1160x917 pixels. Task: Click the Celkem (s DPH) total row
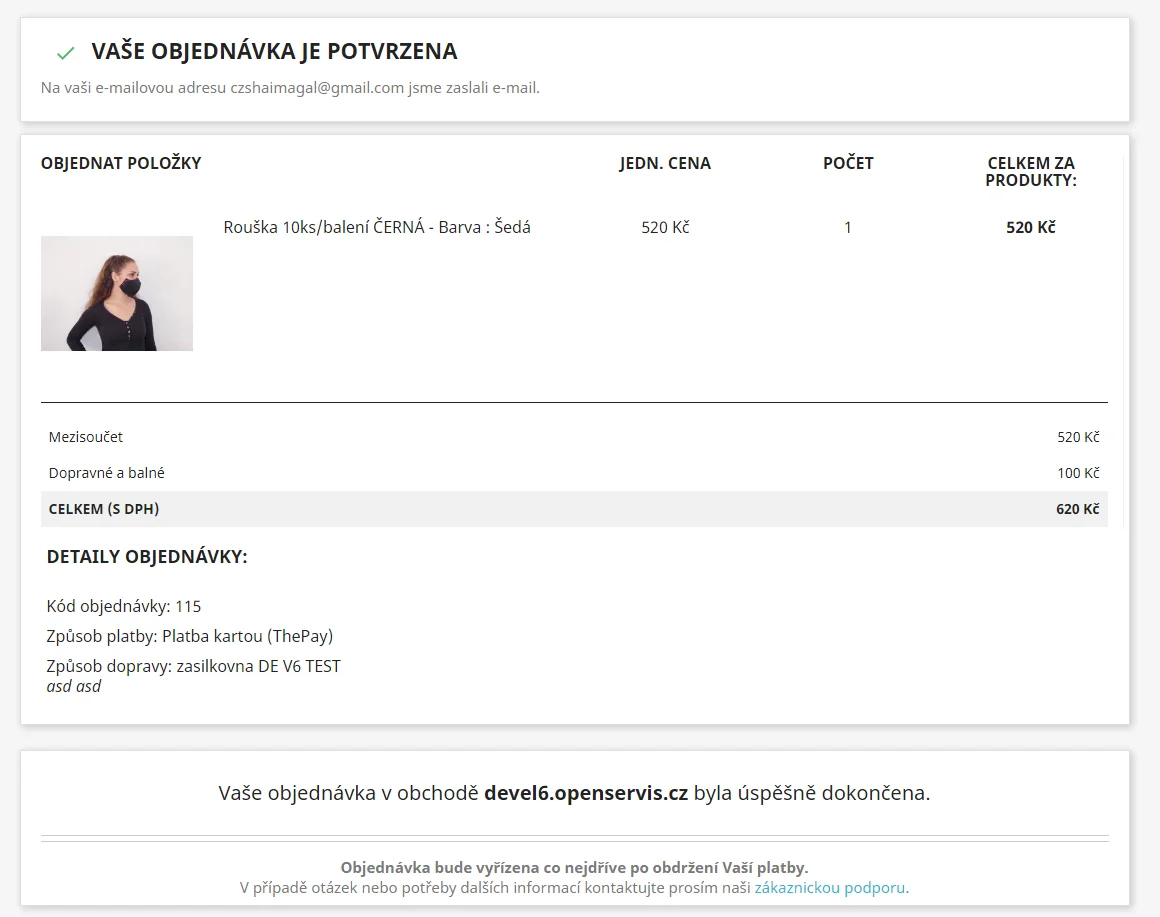pos(574,509)
